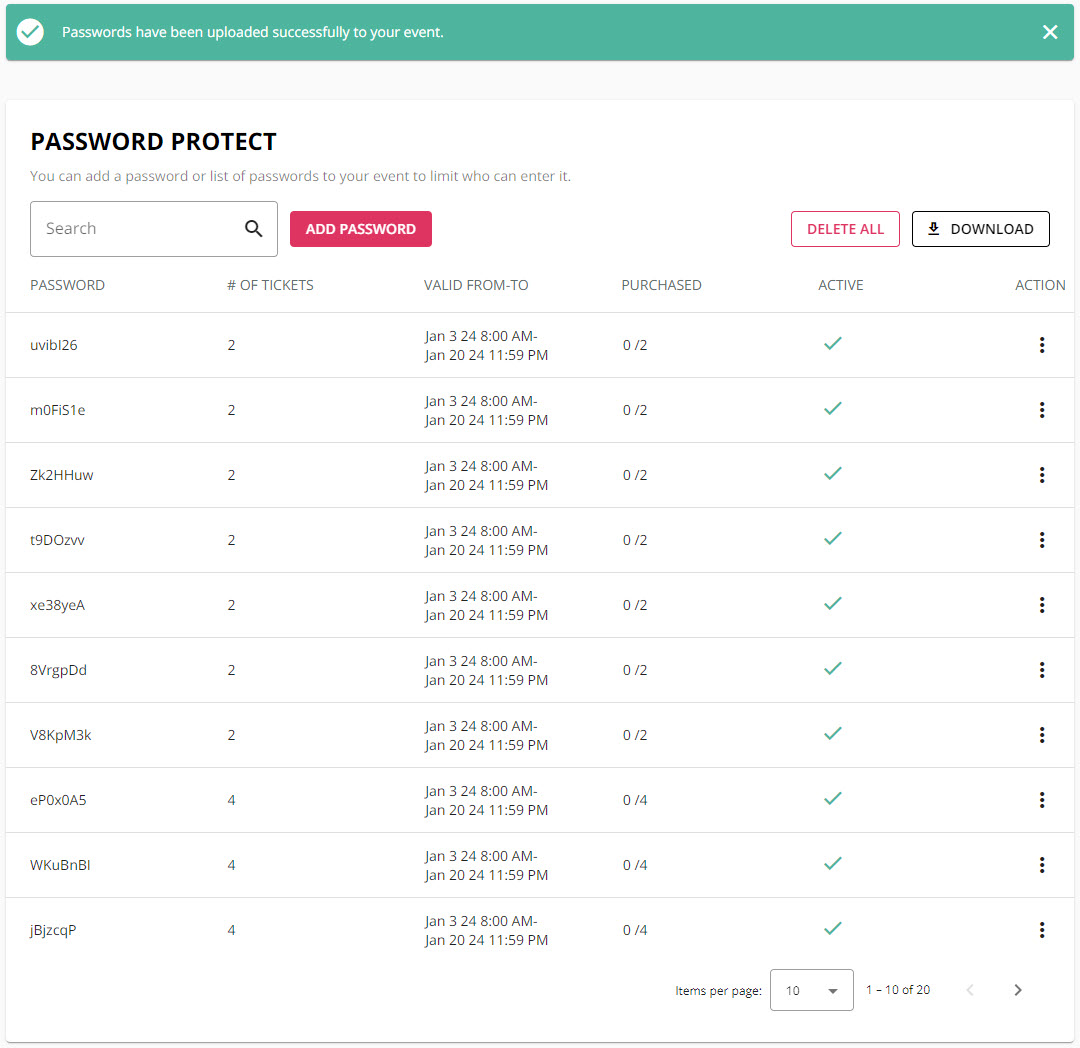Toggle active checkmark for 8VrgpDd
The width and height of the screenshot is (1080, 1048).
[832, 669]
